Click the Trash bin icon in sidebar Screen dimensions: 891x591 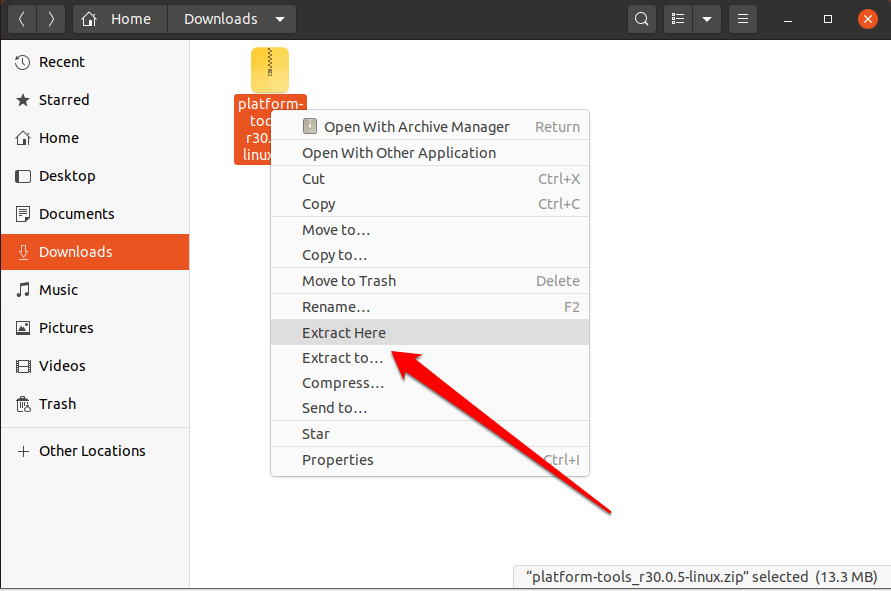click(23, 404)
